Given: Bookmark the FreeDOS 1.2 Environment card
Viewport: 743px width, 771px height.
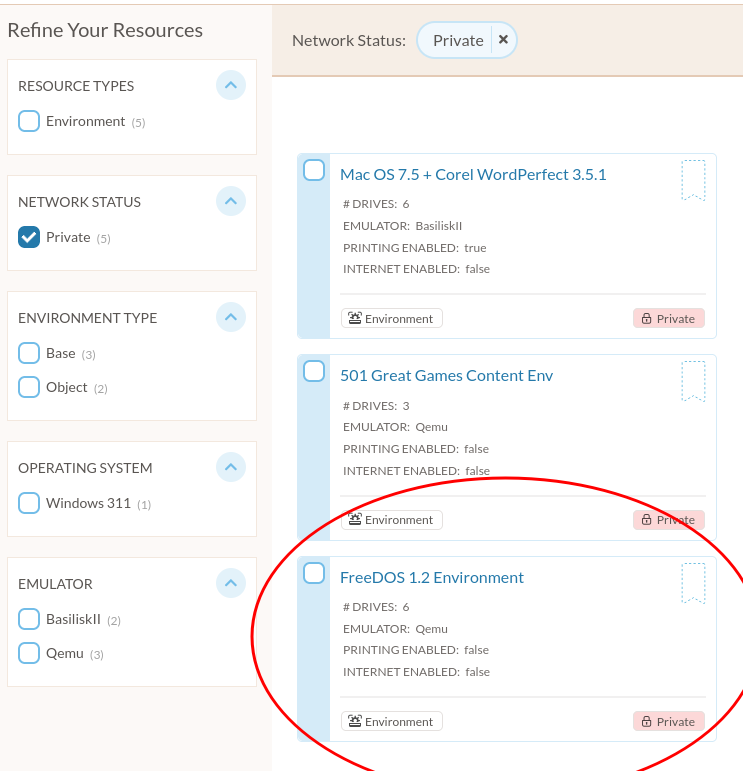Looking at the screenshot, I should pos(693,583).
